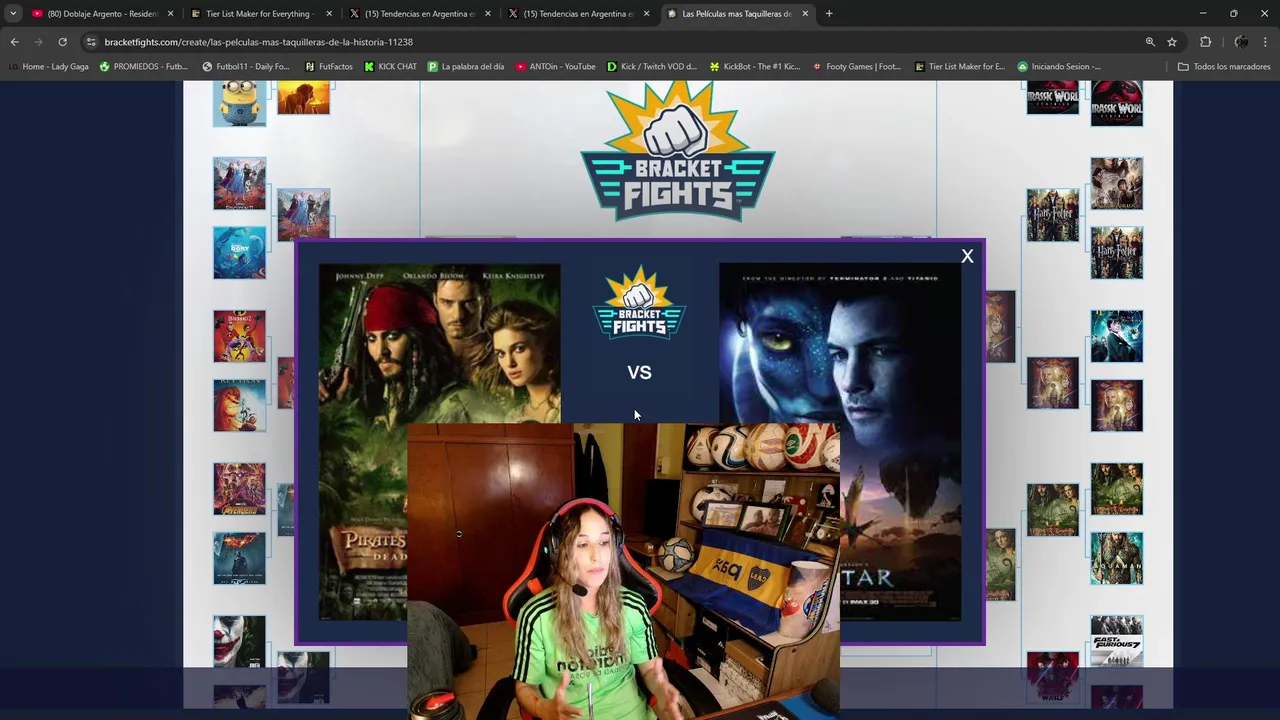The image size is (1280, 720).
Task: Open the zoom magnifier icon in address bar
Action: [x=1150, y=42]
